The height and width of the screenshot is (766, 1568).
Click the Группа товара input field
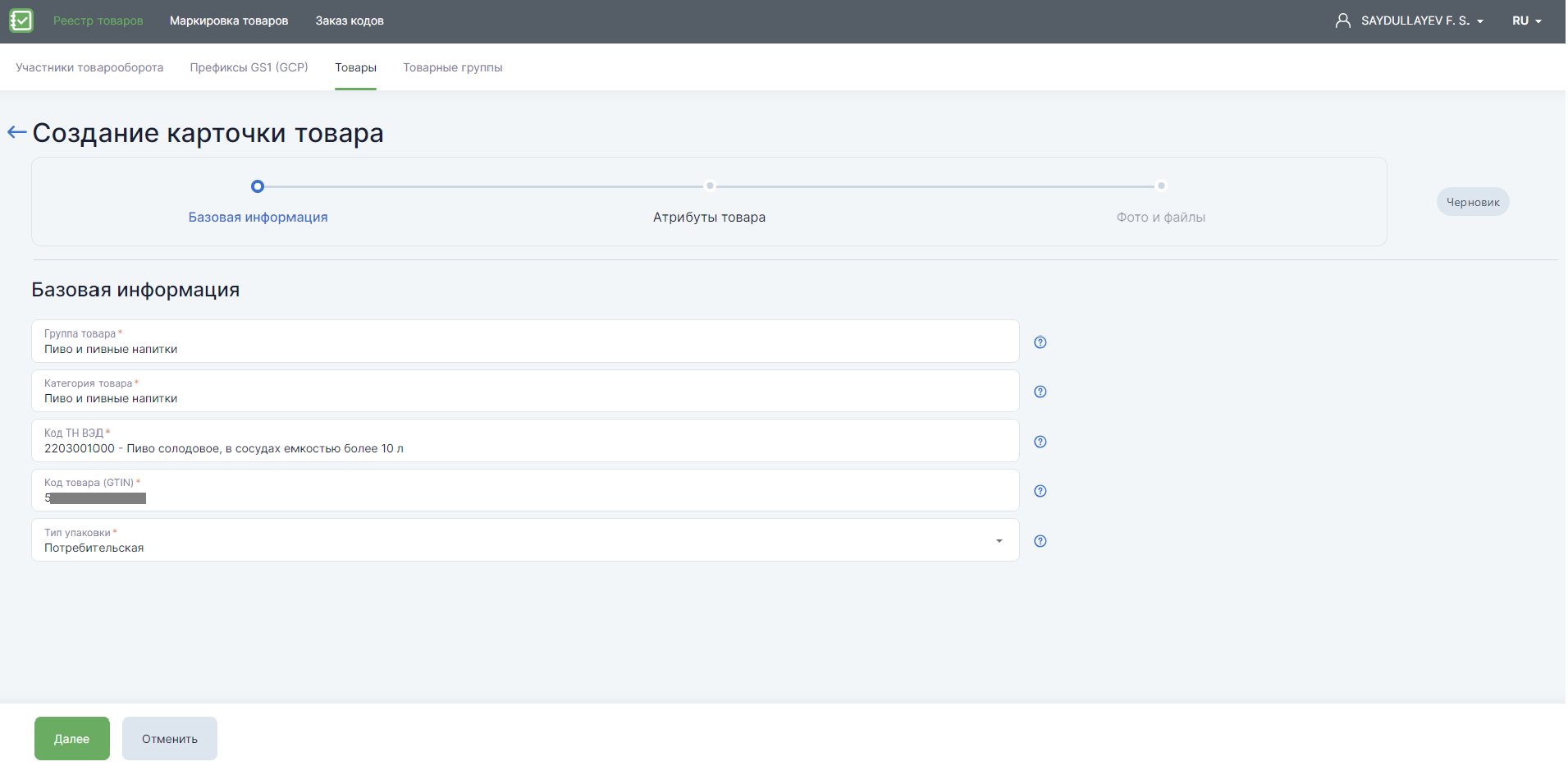tap(525, 341)
